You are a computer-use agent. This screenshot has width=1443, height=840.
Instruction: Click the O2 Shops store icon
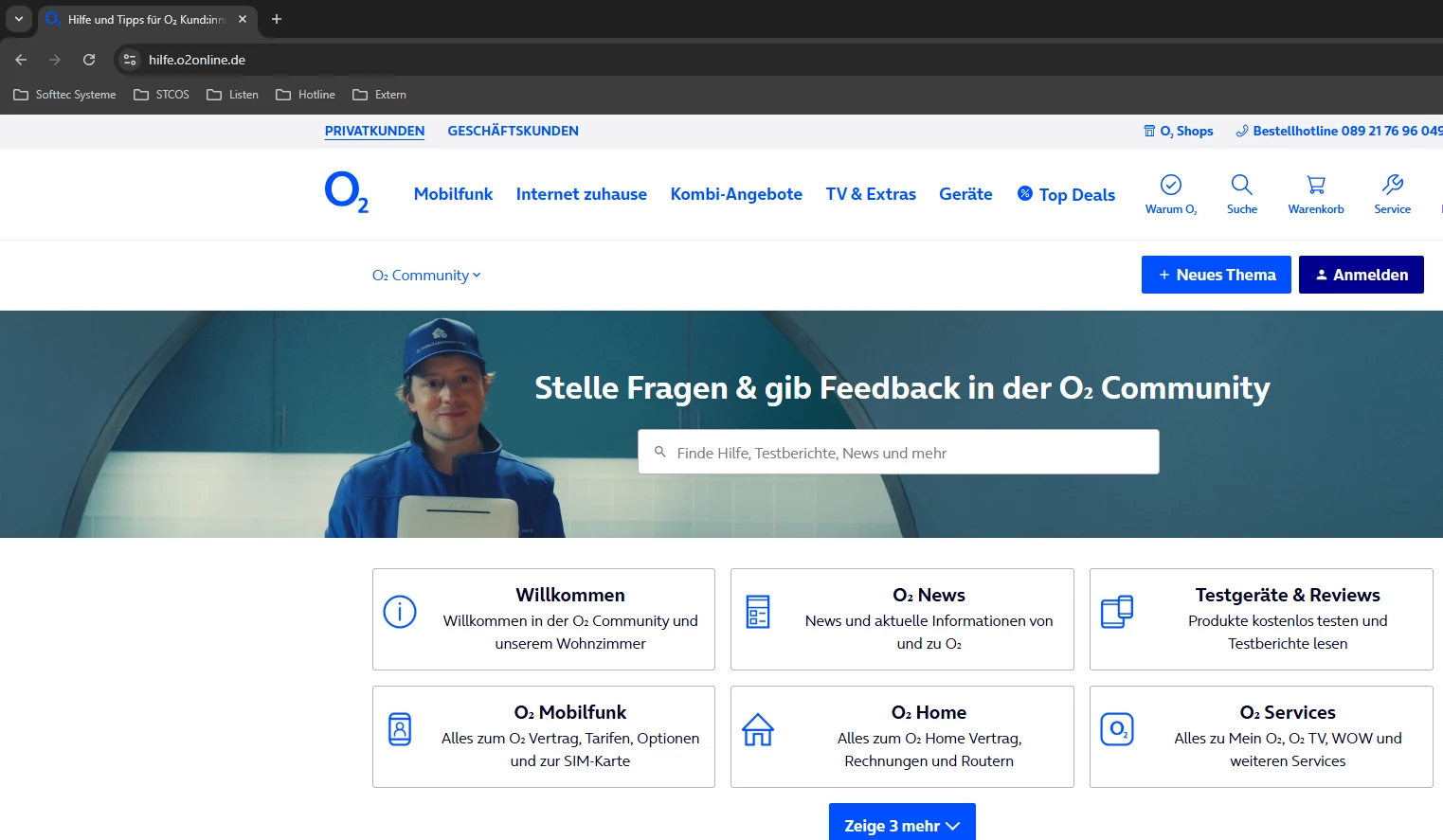click(x=1149, y=131)
